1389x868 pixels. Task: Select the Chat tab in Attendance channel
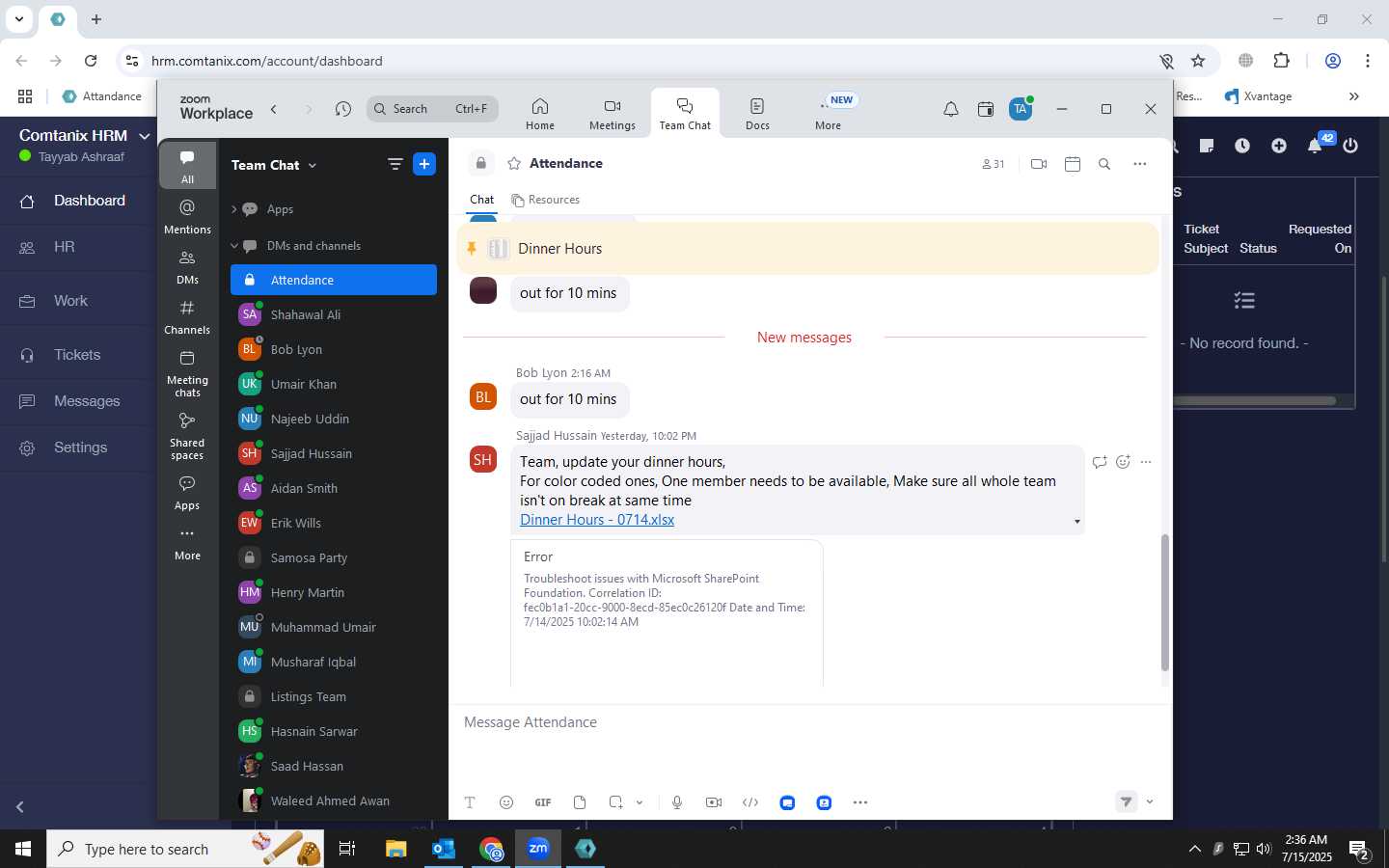(481, 200)
